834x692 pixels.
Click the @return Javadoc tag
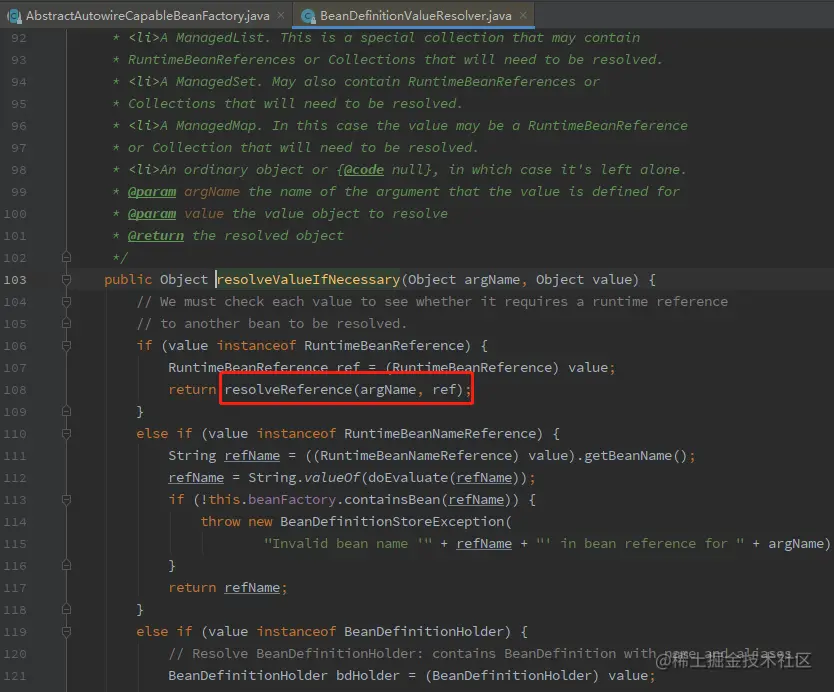156,236
